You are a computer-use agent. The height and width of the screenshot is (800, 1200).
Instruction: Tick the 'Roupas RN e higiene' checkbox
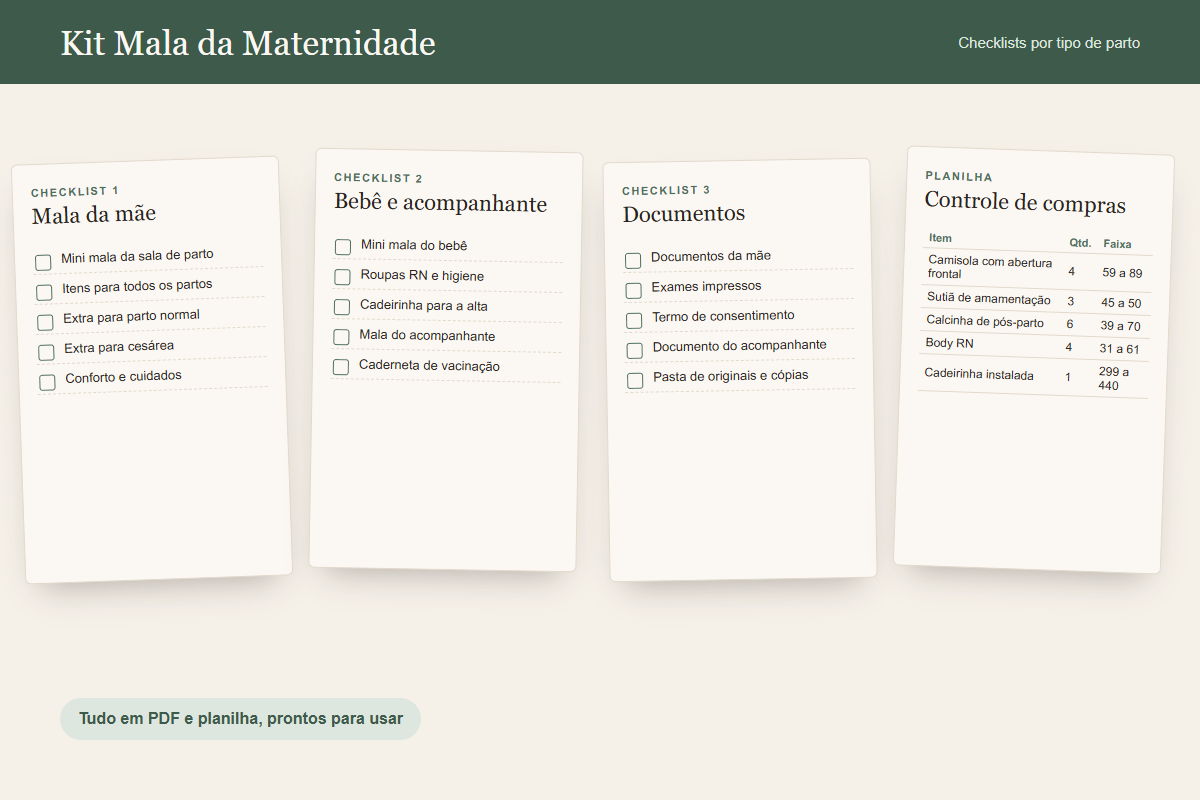pos(342,276)
